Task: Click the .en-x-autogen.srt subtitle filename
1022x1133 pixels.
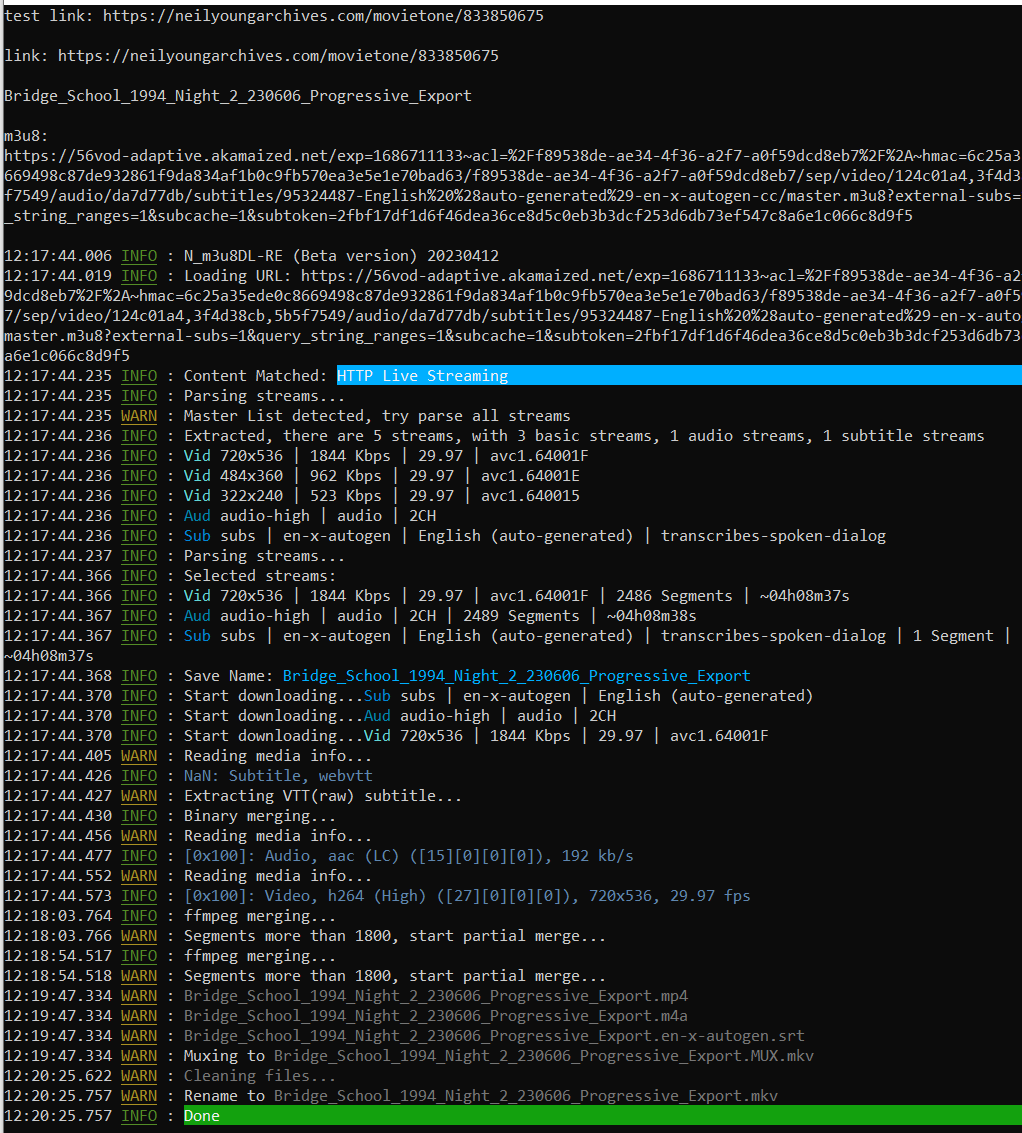Action: point(493,1036)
